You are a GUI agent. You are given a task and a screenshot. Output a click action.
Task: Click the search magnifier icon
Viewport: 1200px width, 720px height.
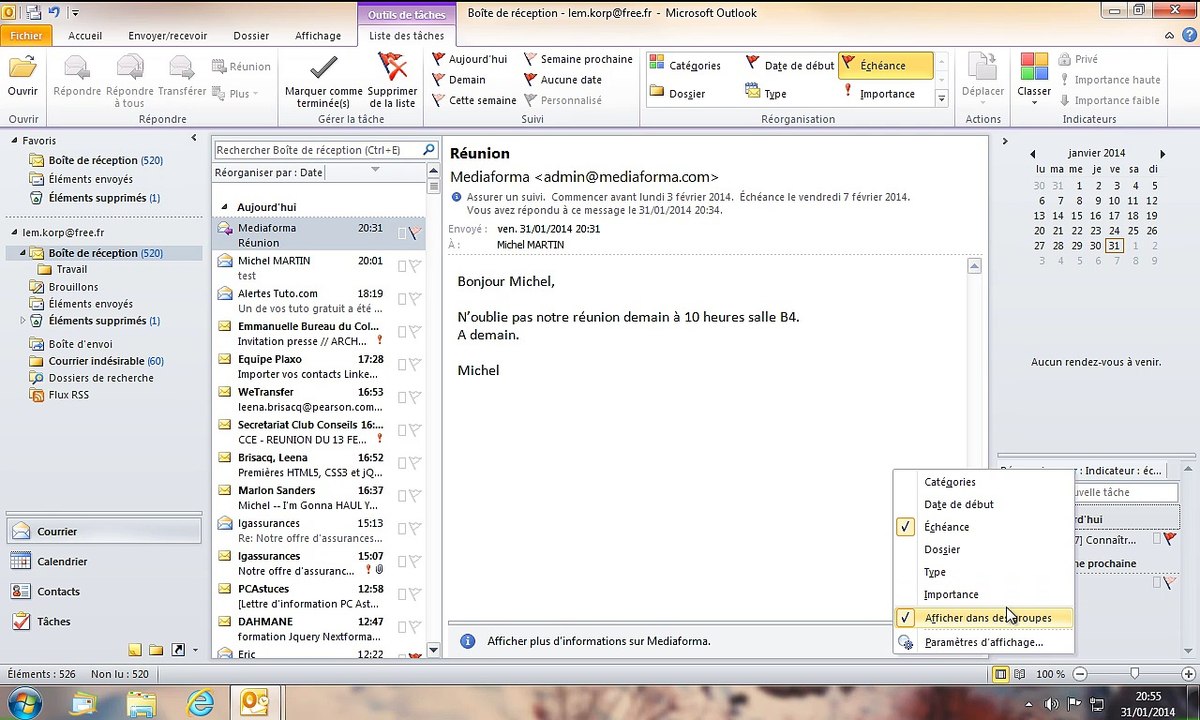click(429, 150)
